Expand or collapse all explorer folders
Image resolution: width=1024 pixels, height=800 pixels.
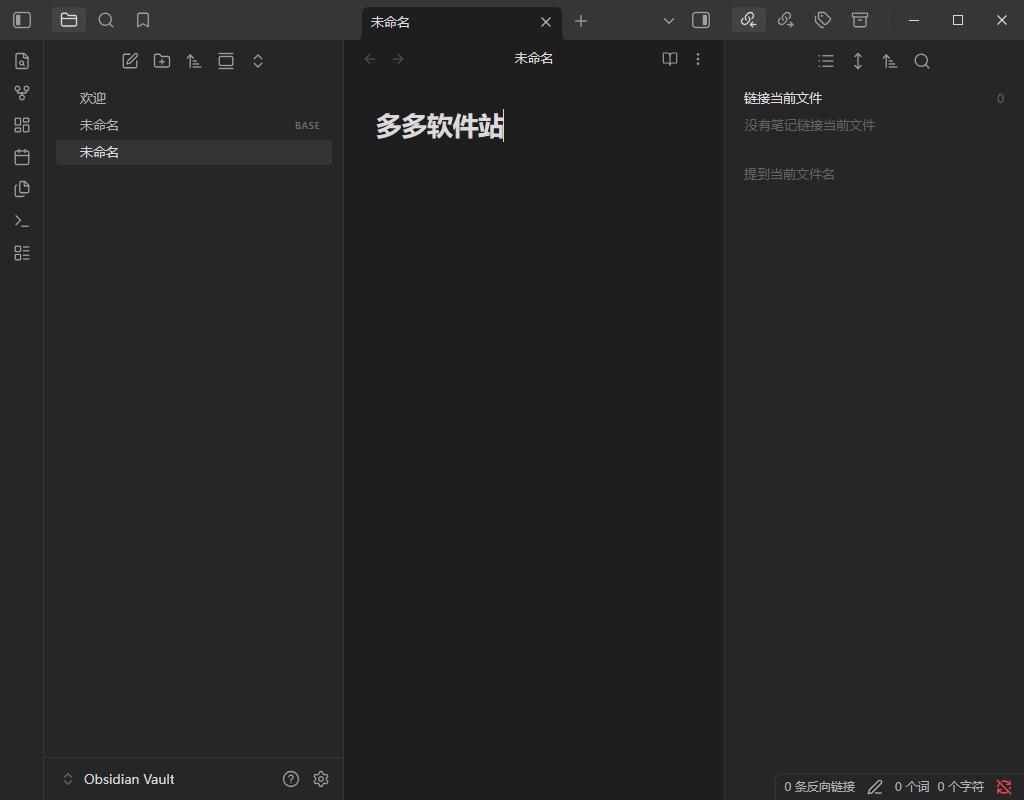pos(258,61)
